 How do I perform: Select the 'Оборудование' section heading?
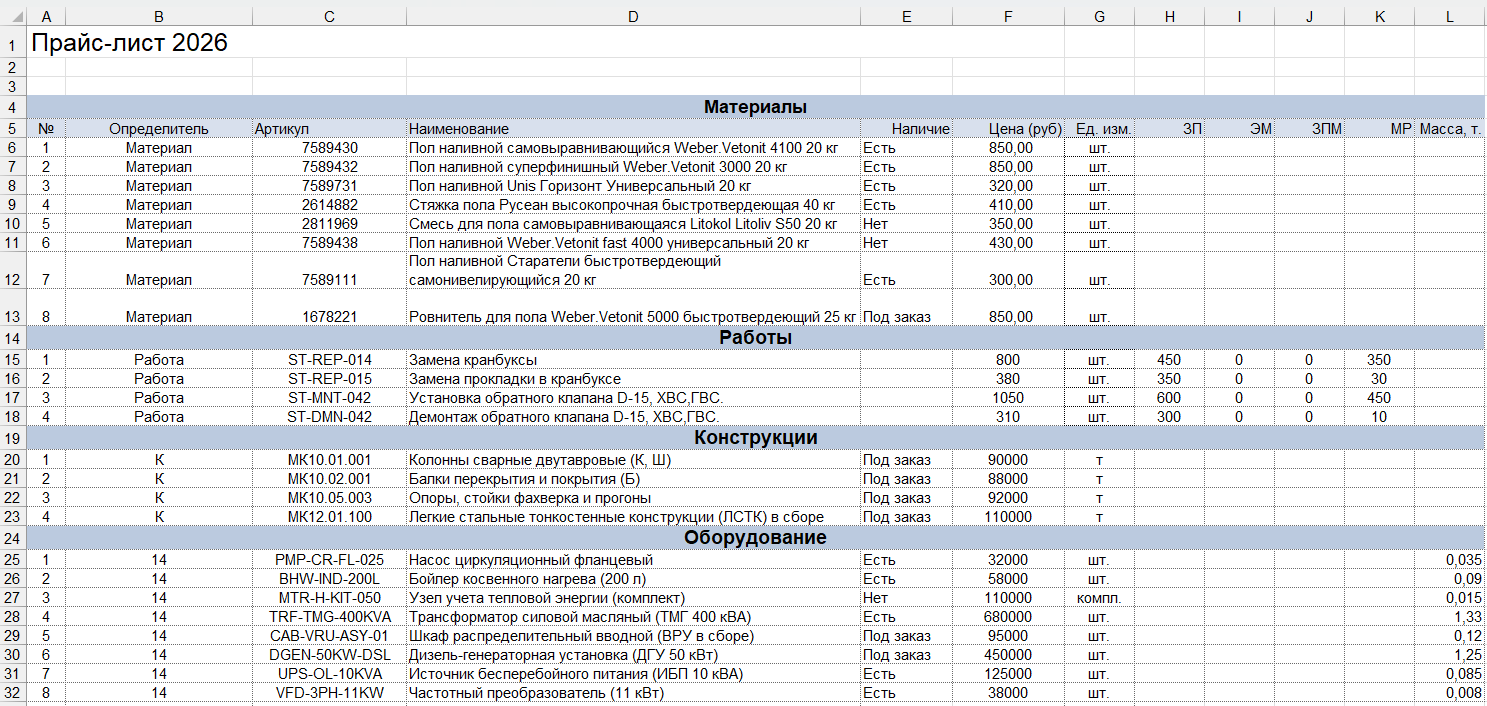pyautogui.click(x=755, y=538)
